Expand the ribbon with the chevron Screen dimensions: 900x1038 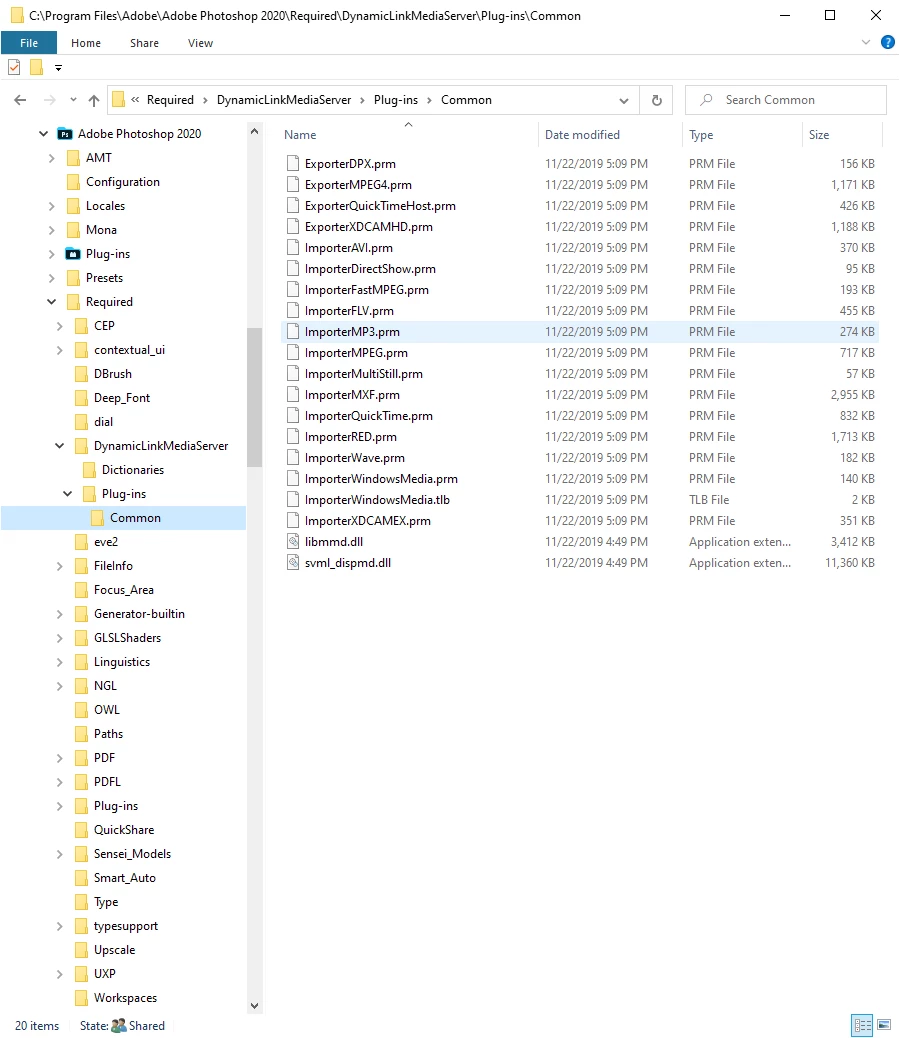866,42
